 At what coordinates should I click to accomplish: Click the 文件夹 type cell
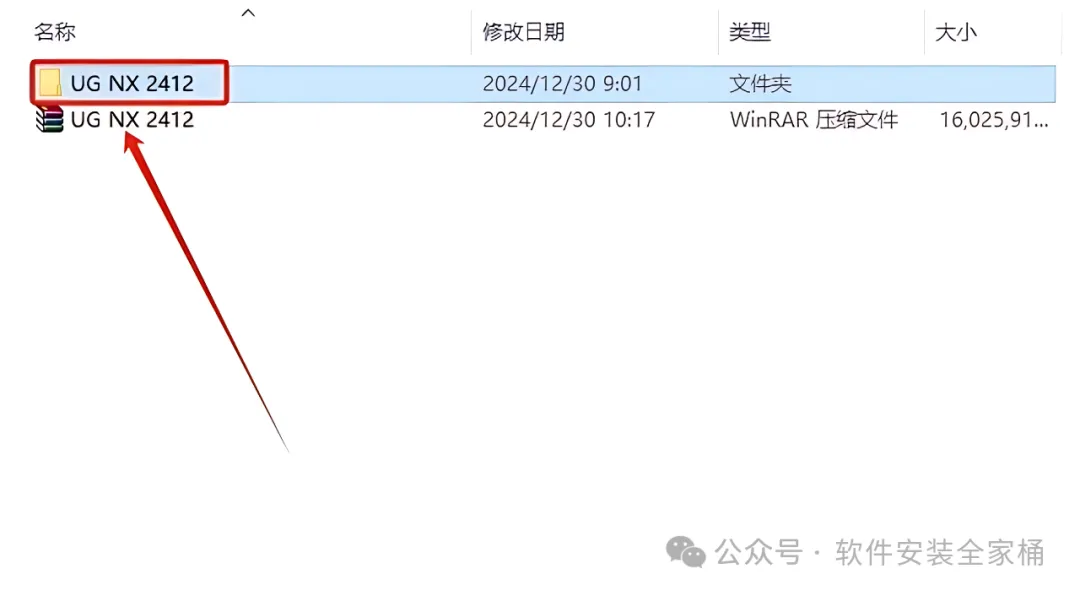[x=760, y=83]
